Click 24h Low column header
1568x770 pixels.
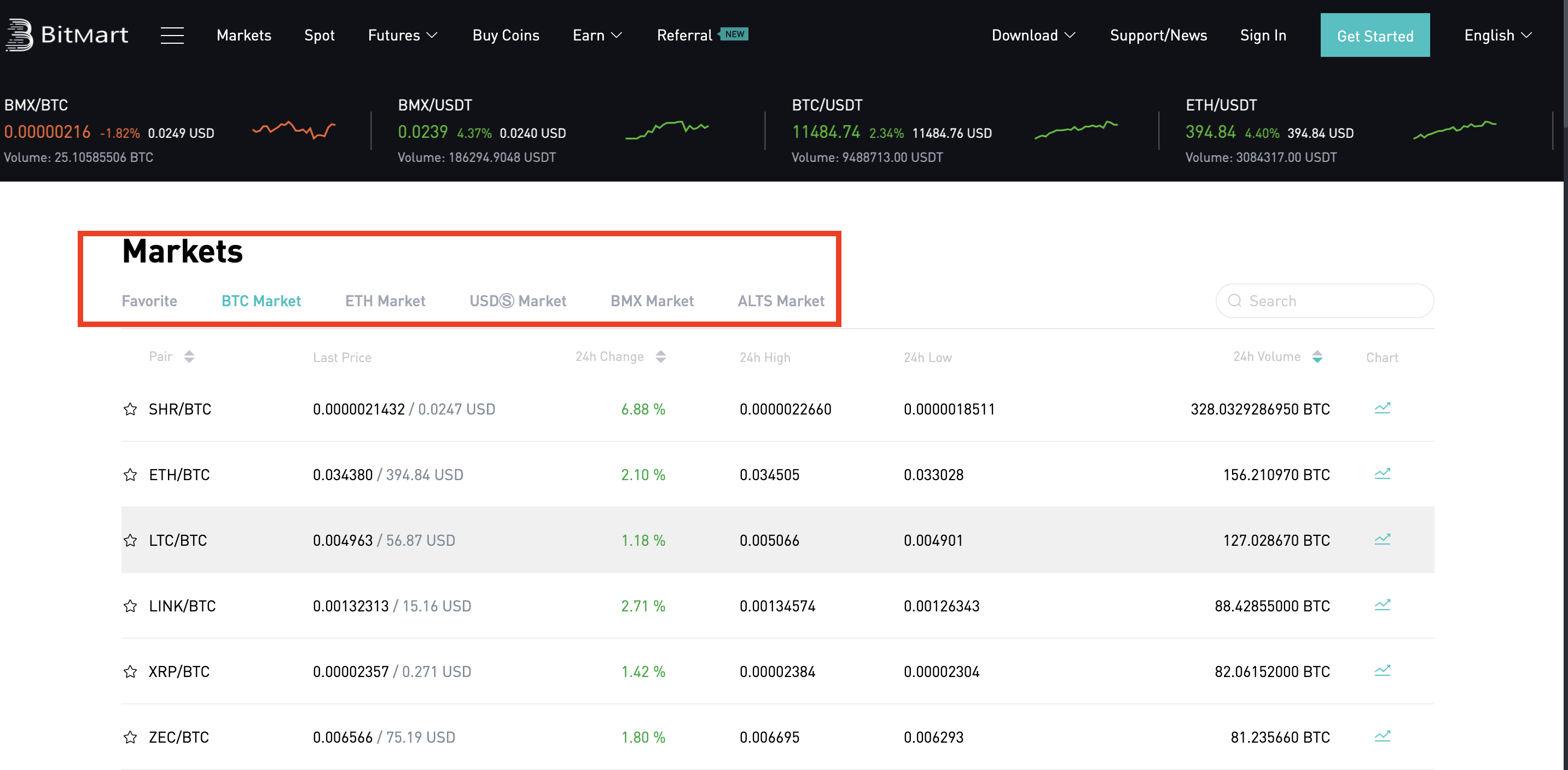click(928, 358)
